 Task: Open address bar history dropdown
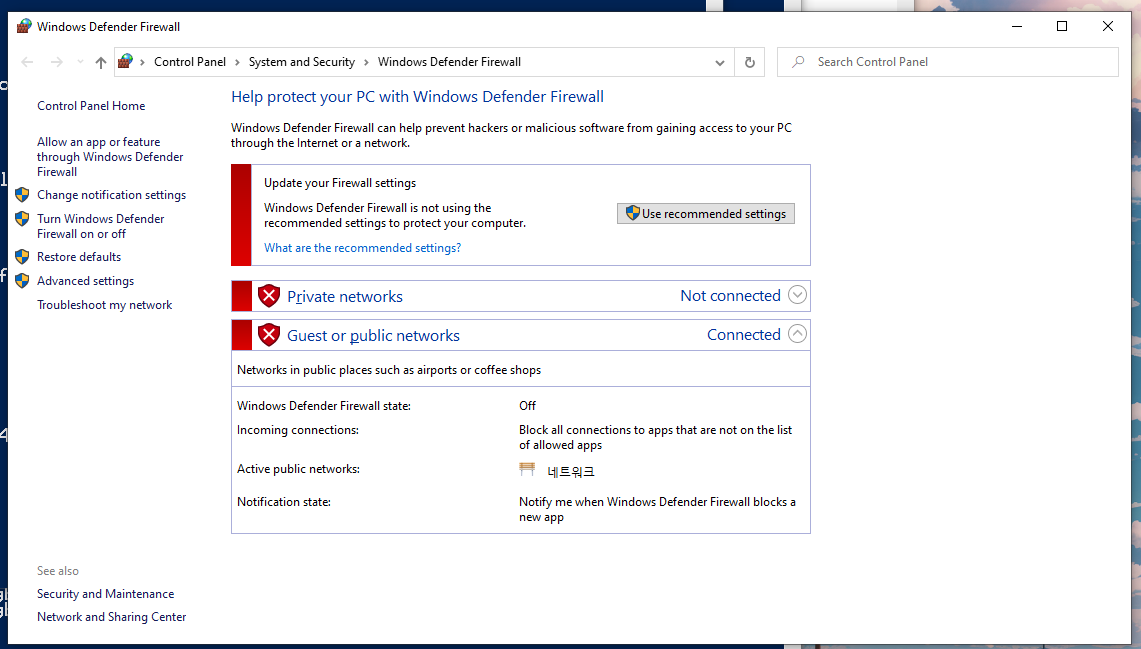click(720, 63)
